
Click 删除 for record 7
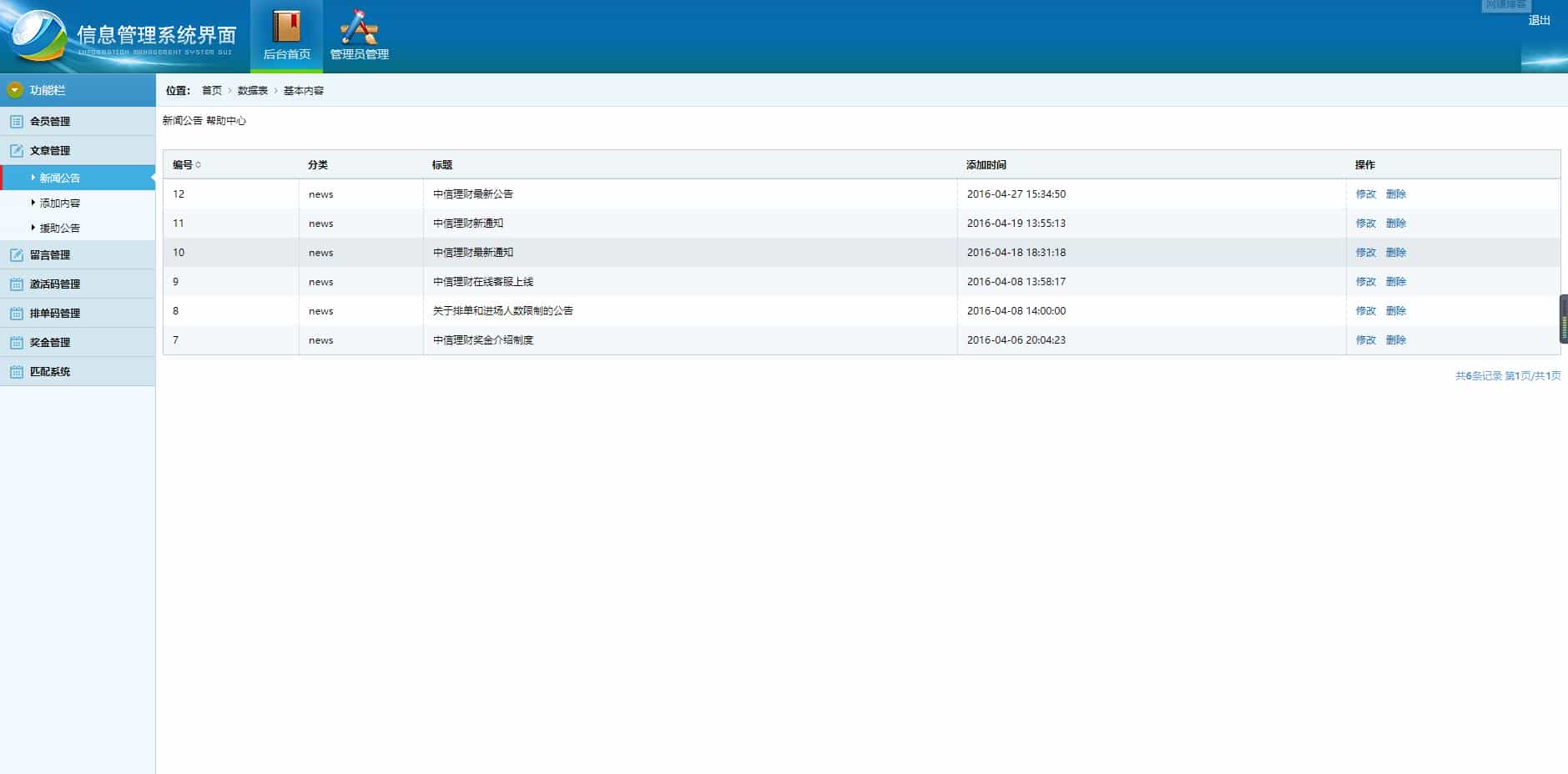tap(1398, 340)
